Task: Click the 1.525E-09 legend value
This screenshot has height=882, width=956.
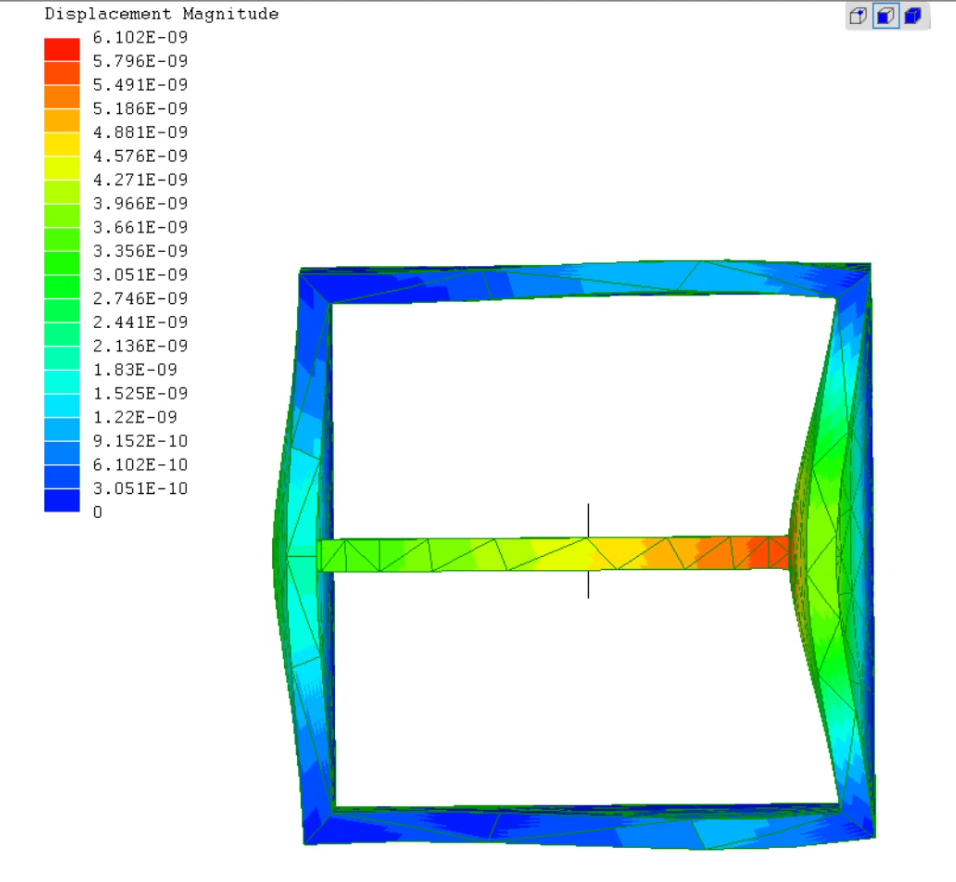Action: pos(140,394)
